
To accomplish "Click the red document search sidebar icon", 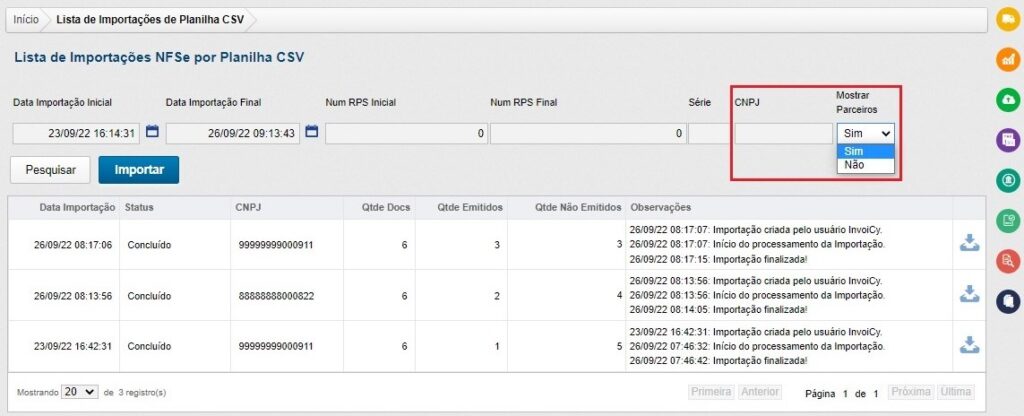I will (1008, 260).
